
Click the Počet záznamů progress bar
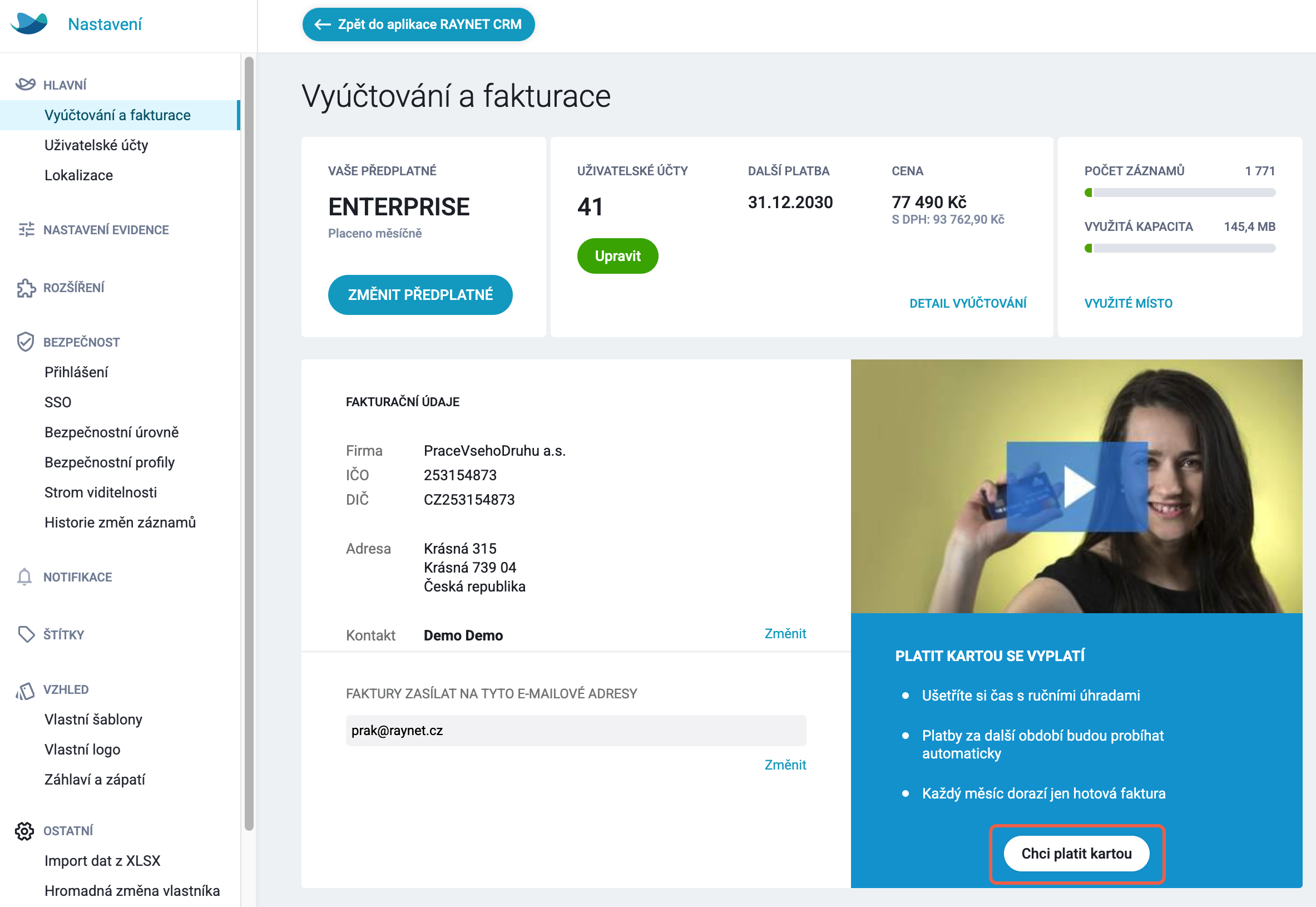pos(1180,193)
